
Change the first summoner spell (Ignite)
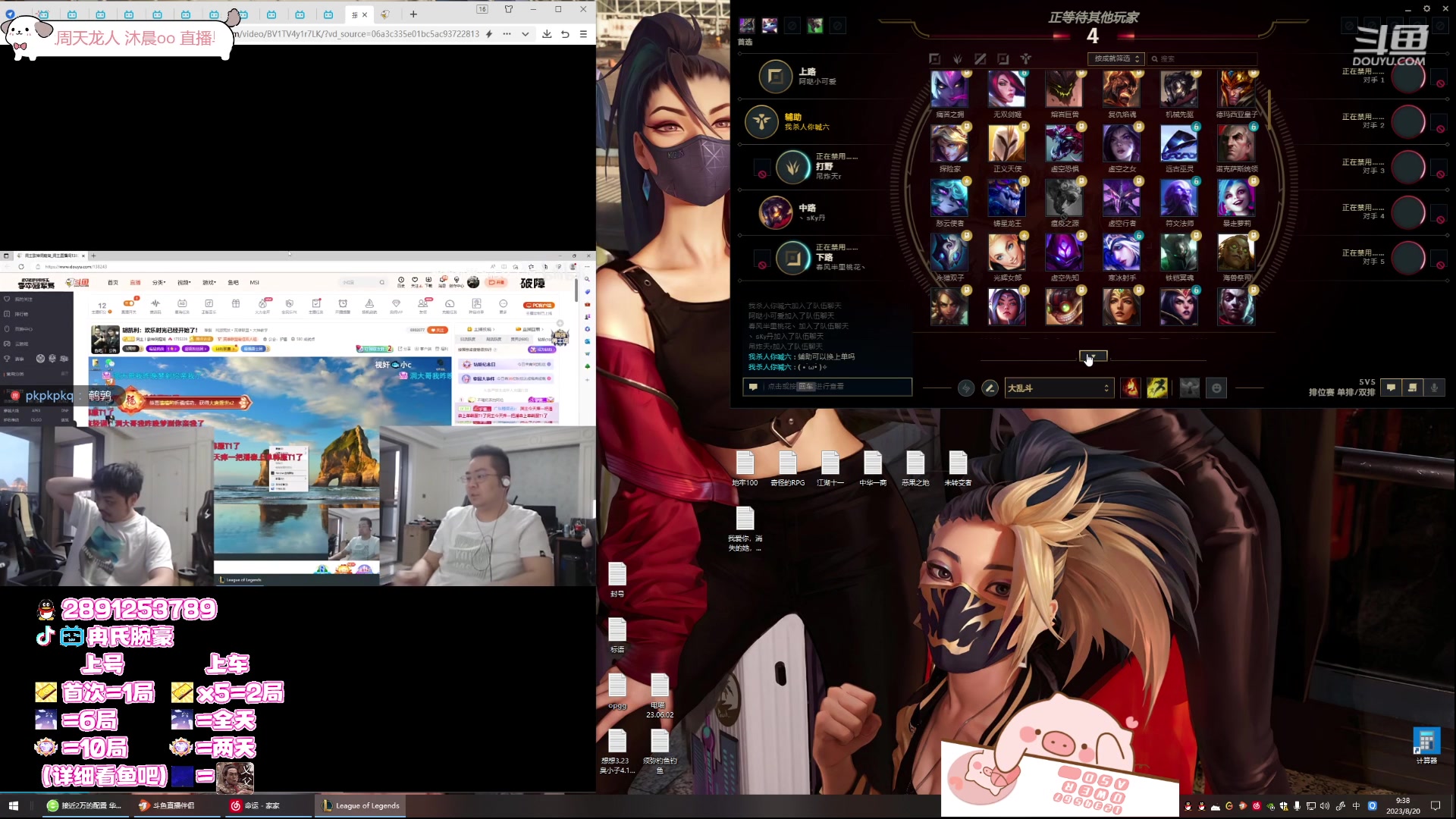[1131, 388]
